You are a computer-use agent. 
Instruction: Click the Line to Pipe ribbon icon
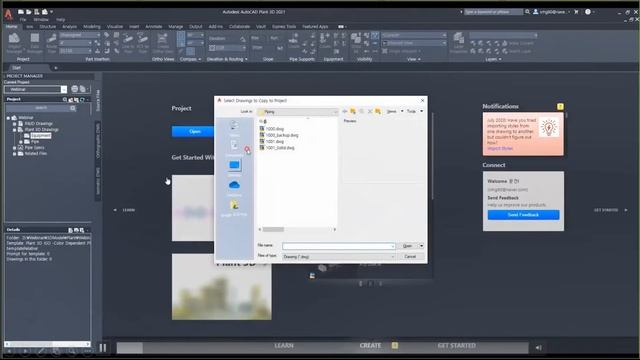(128, 43)
